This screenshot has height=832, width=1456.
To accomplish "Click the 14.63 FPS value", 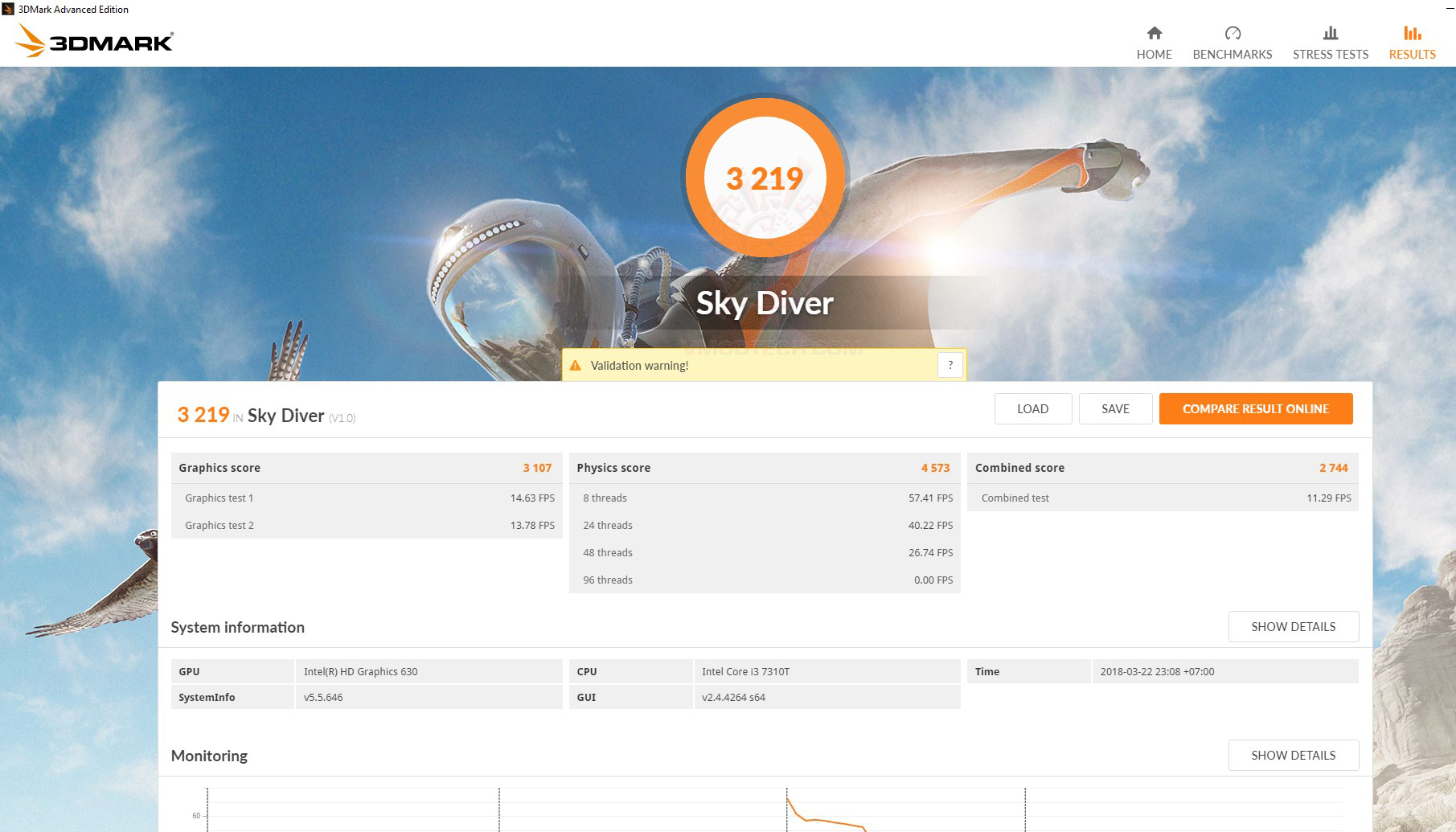I will coord(532,498).
